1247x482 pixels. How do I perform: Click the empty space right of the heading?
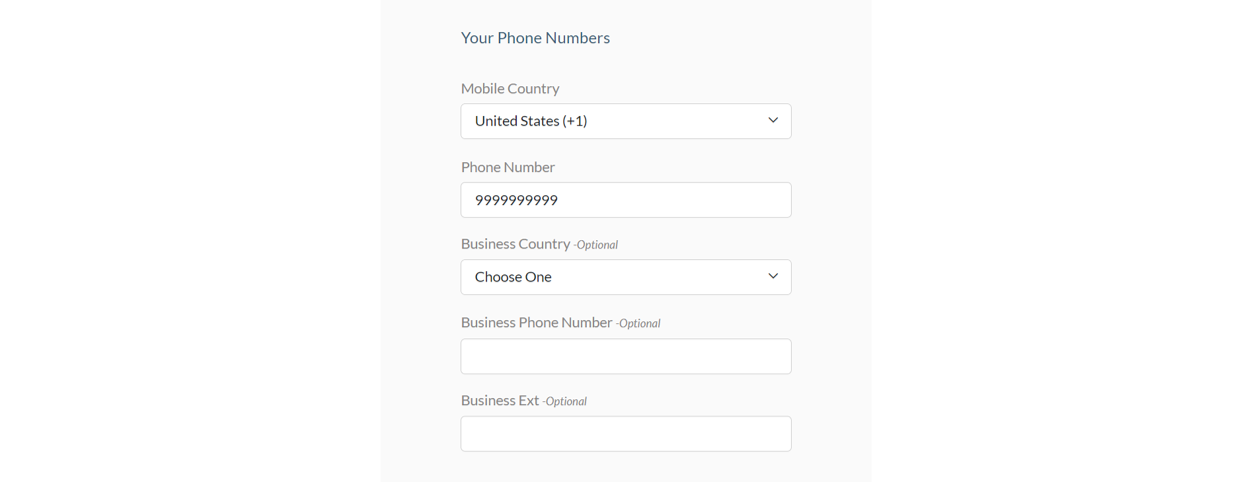click(x=740, y=38)
